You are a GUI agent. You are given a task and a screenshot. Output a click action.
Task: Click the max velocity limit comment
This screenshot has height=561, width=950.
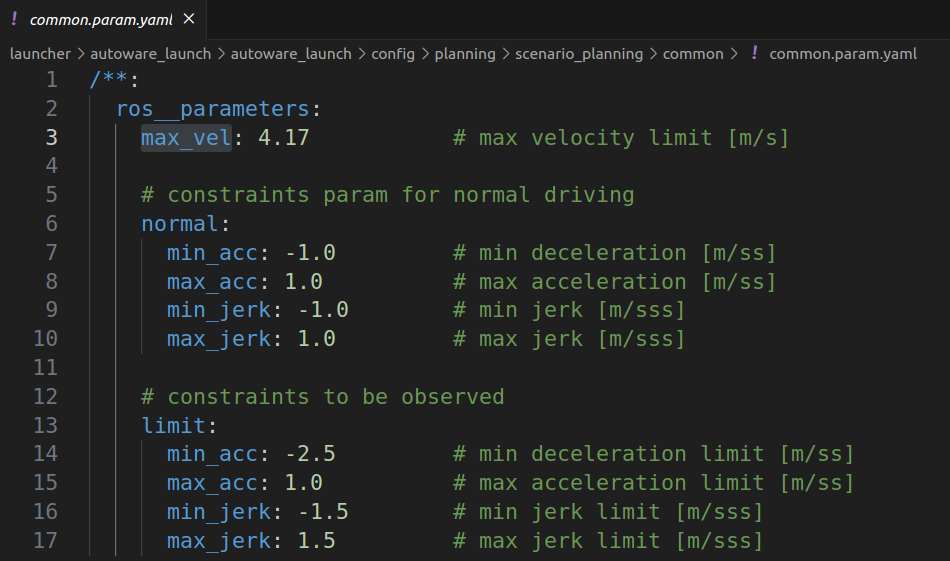pos(620,137)
